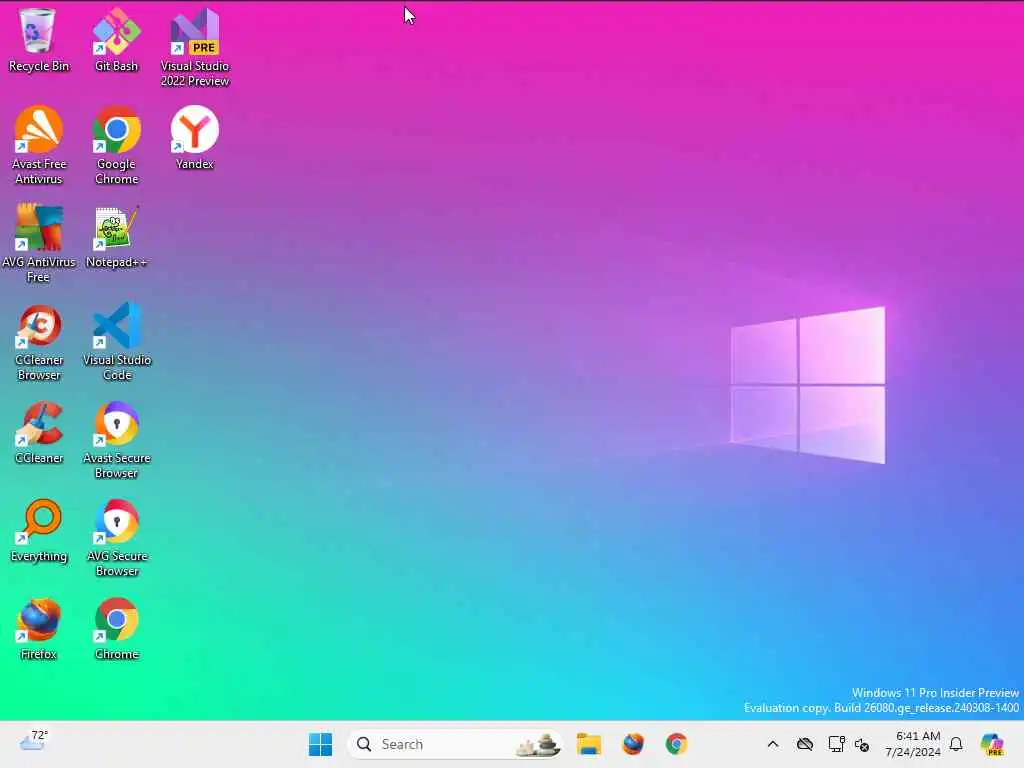Open the clock showing 6:41 AM
This screenshot has height=768, width=1024.
[913, 744]
